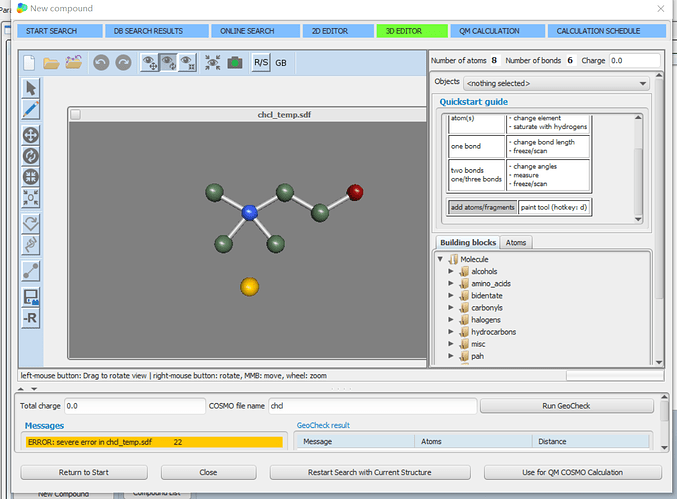Select the pencil paint tool
This screenshot has width=677, height=499.
(30, 109)
